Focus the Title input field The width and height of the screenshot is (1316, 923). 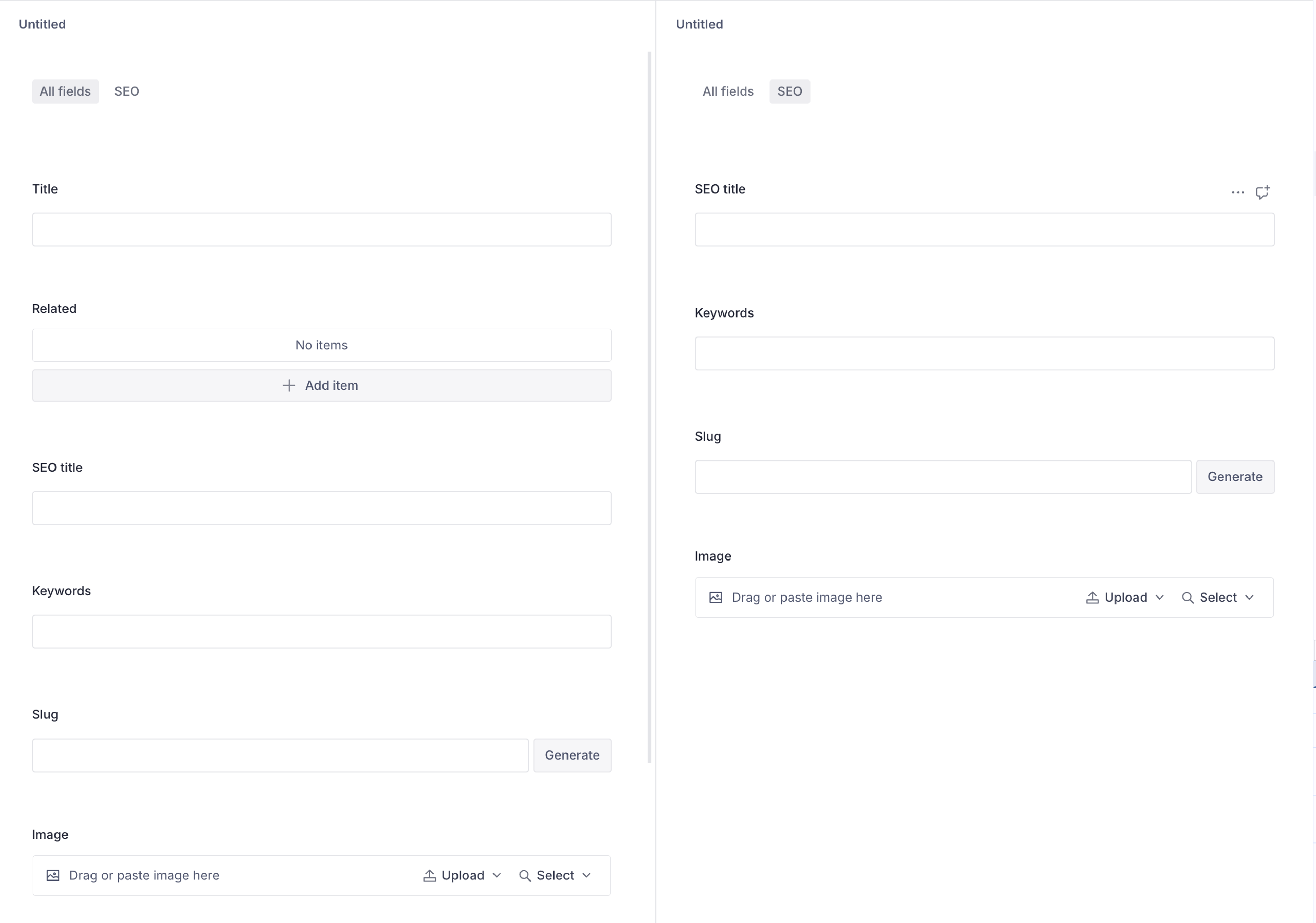[x=321, y=230]
